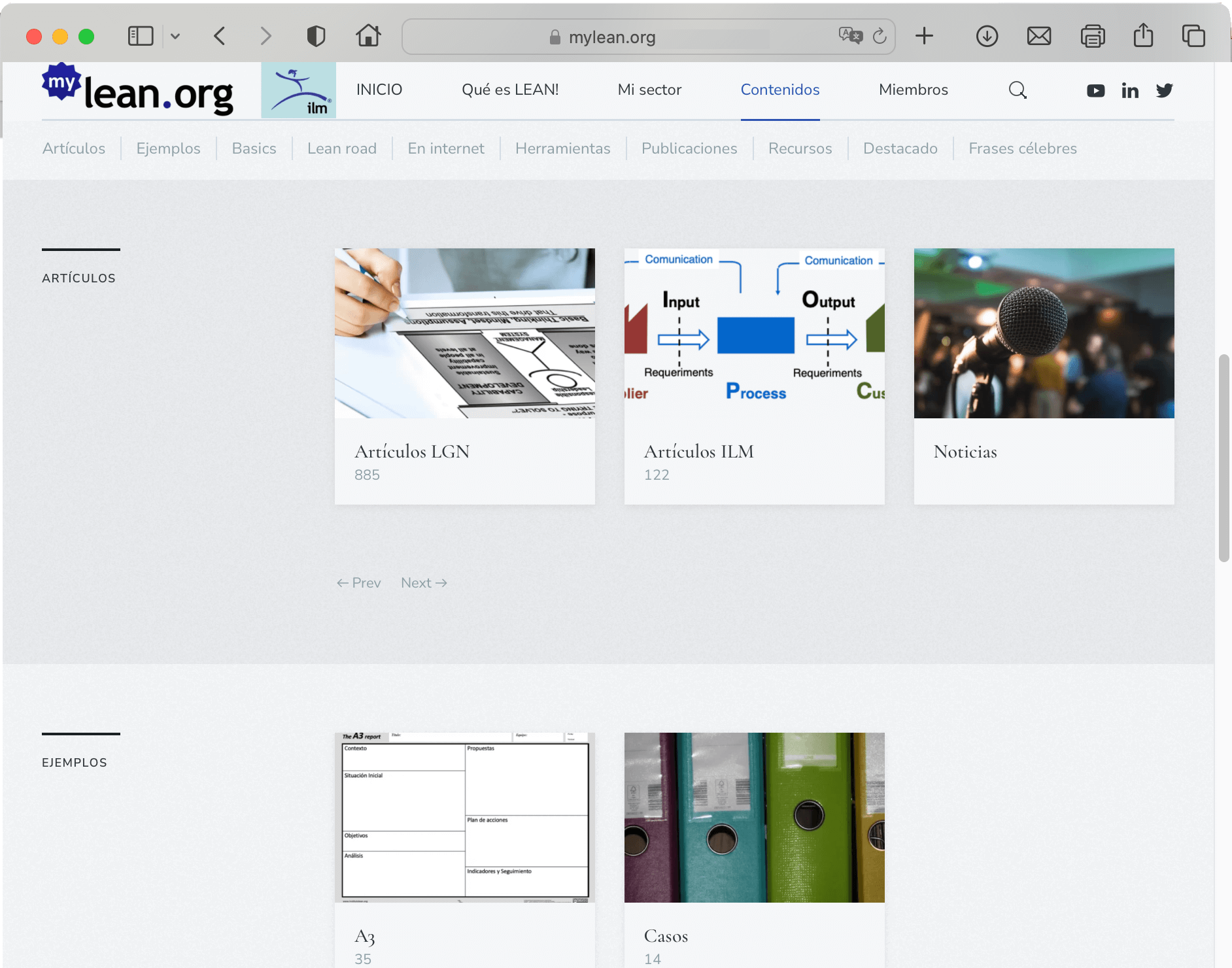
Task: Go to the Artículos submenu link
Action: coord(74,148)
